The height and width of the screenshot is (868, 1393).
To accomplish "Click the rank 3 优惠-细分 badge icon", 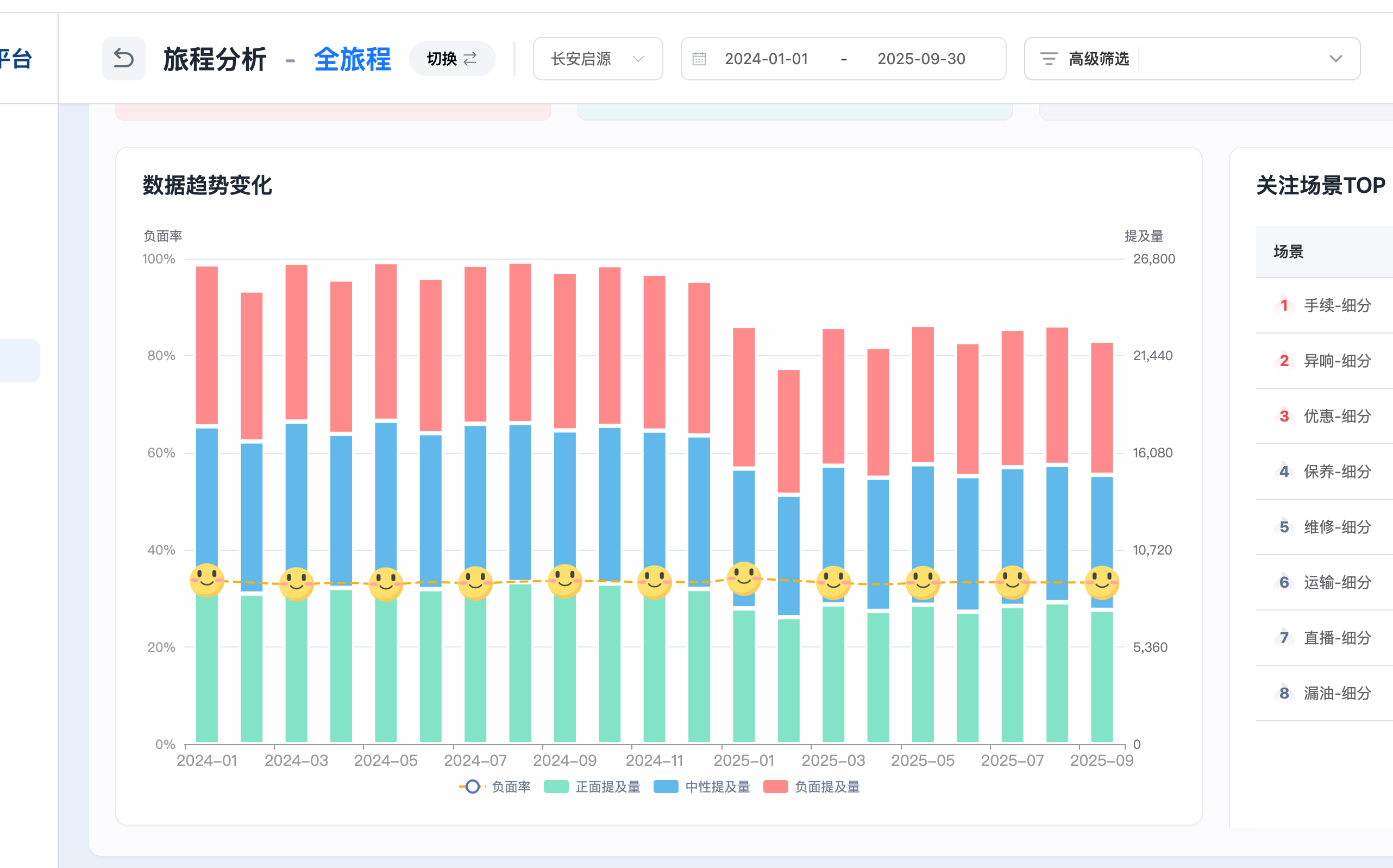I will 1284,416.
